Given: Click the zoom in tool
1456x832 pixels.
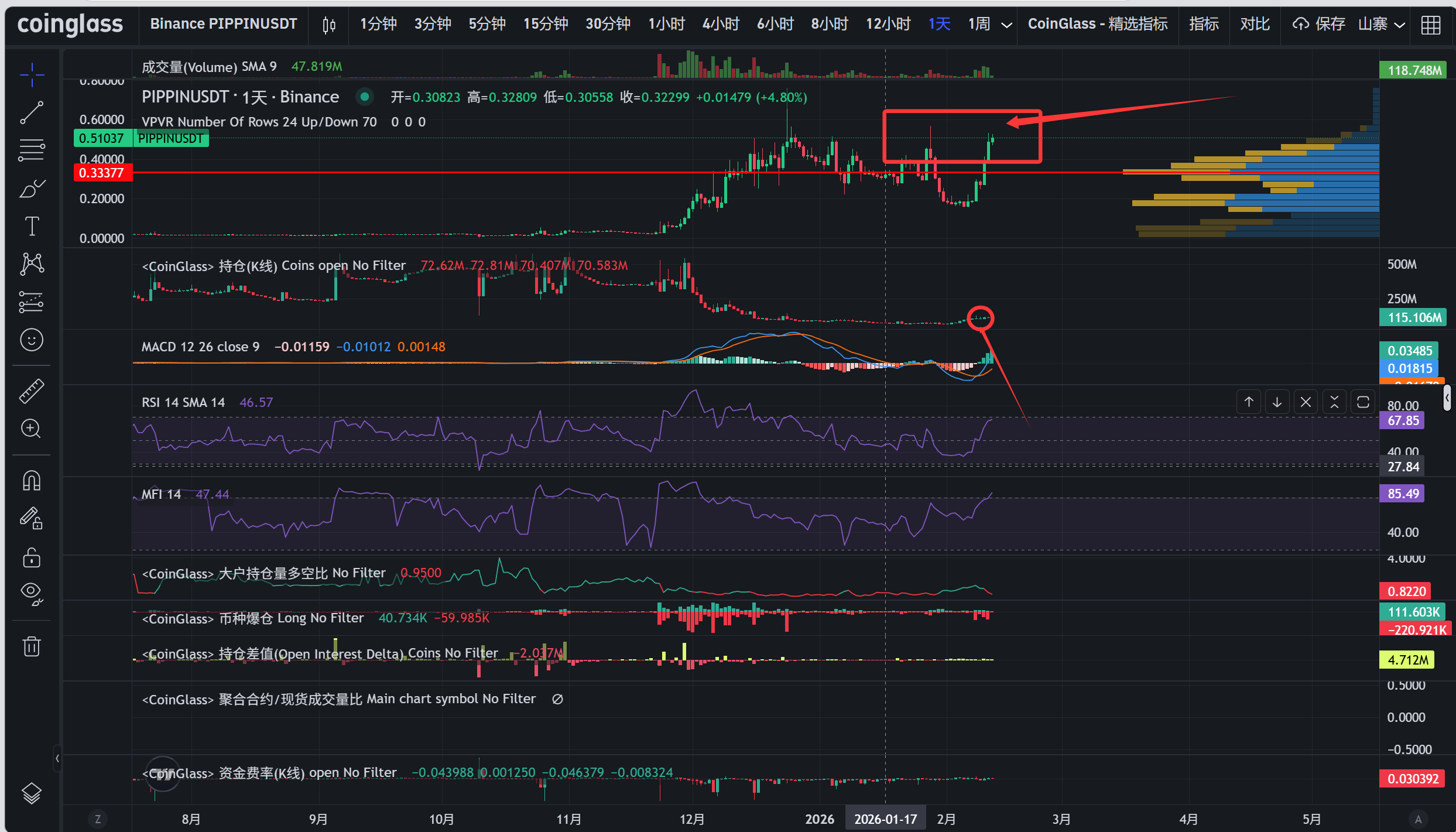Looking at the screenshot, I should coord(32,429).
